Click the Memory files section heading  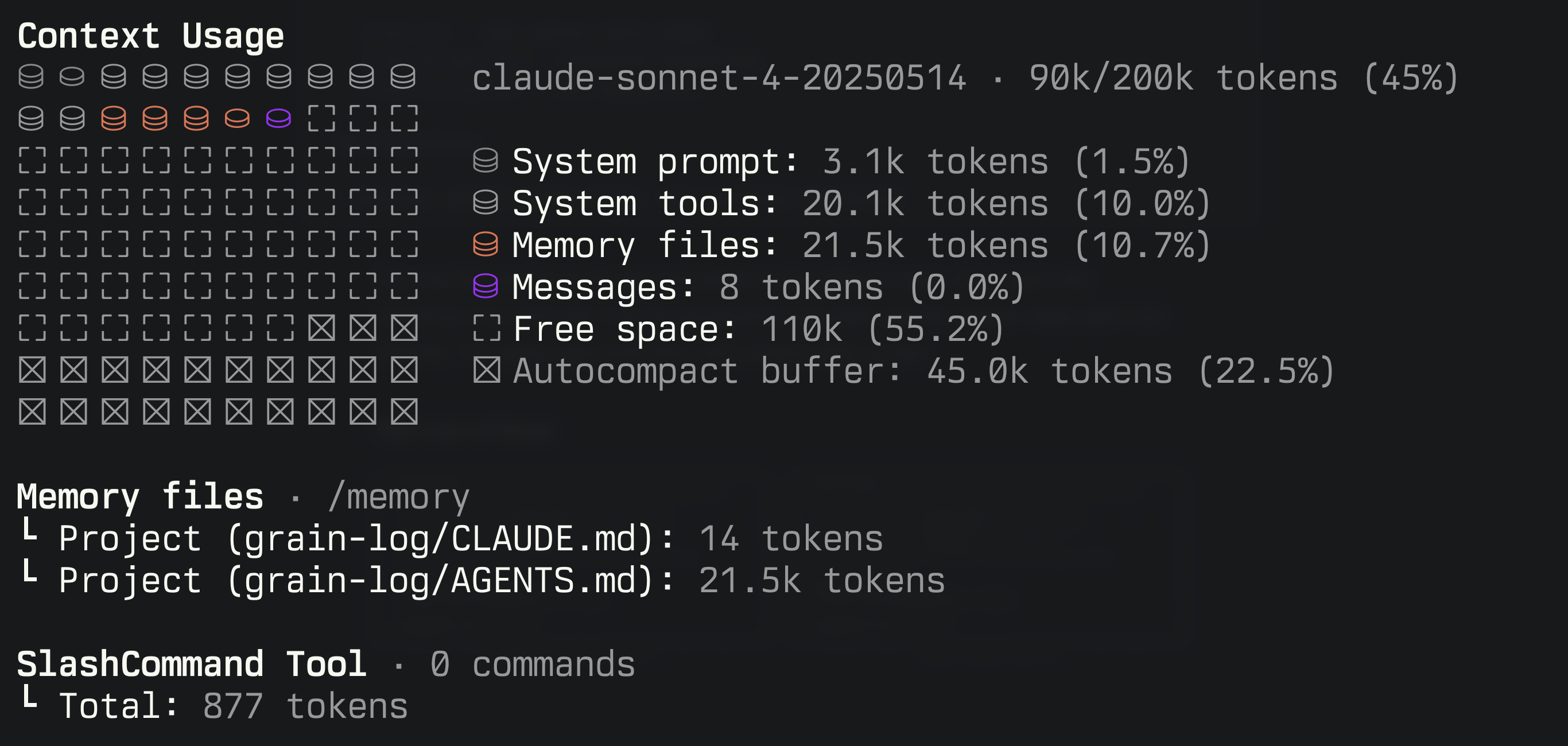click(x=140, y=497)
